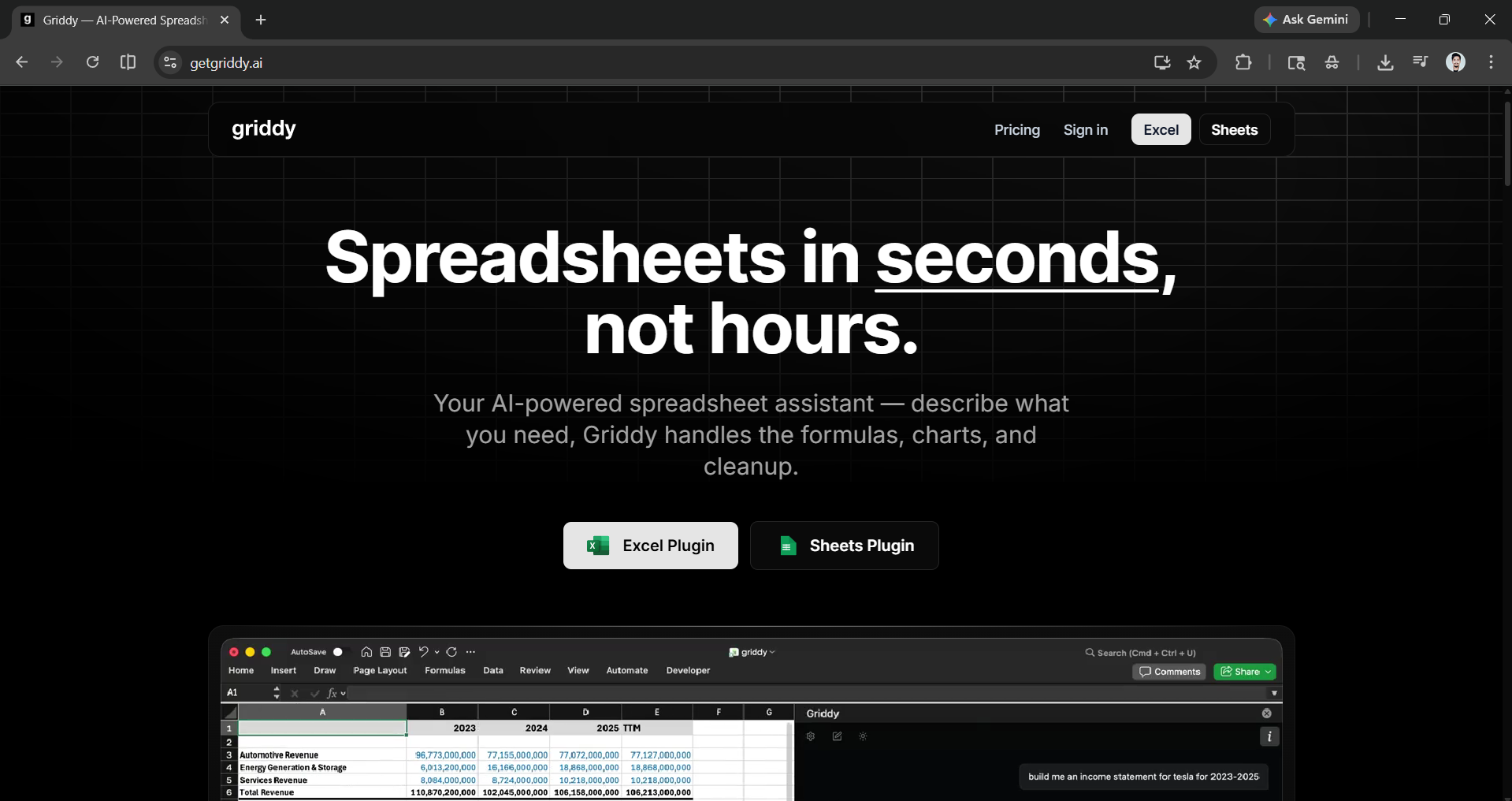This screenshot has width=1512, height=801.
Task: Open the Griddy panel settings gear
Action: pyautogui.click(x=810, y=736)
